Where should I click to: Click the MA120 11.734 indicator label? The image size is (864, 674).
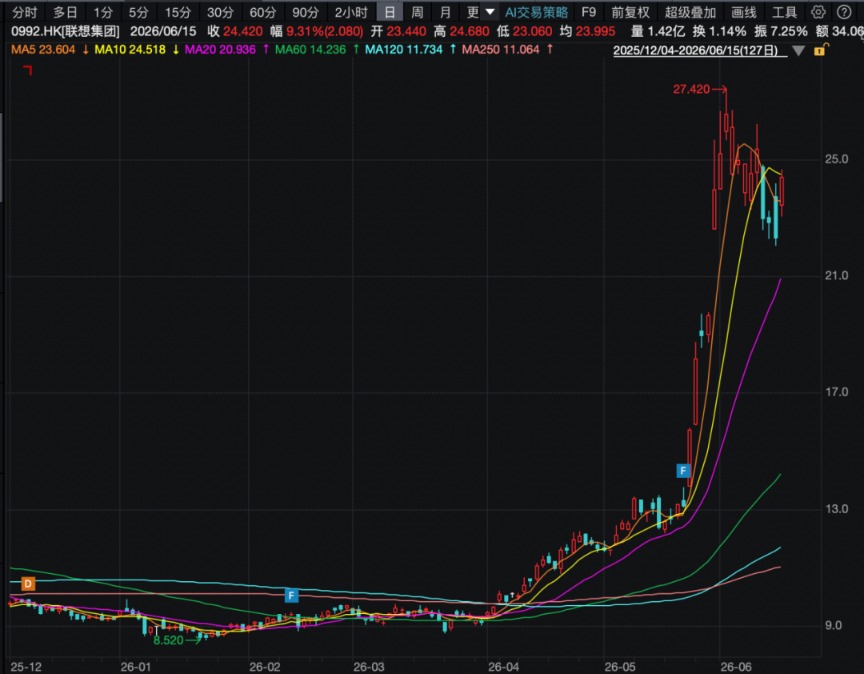coord(404,50)
